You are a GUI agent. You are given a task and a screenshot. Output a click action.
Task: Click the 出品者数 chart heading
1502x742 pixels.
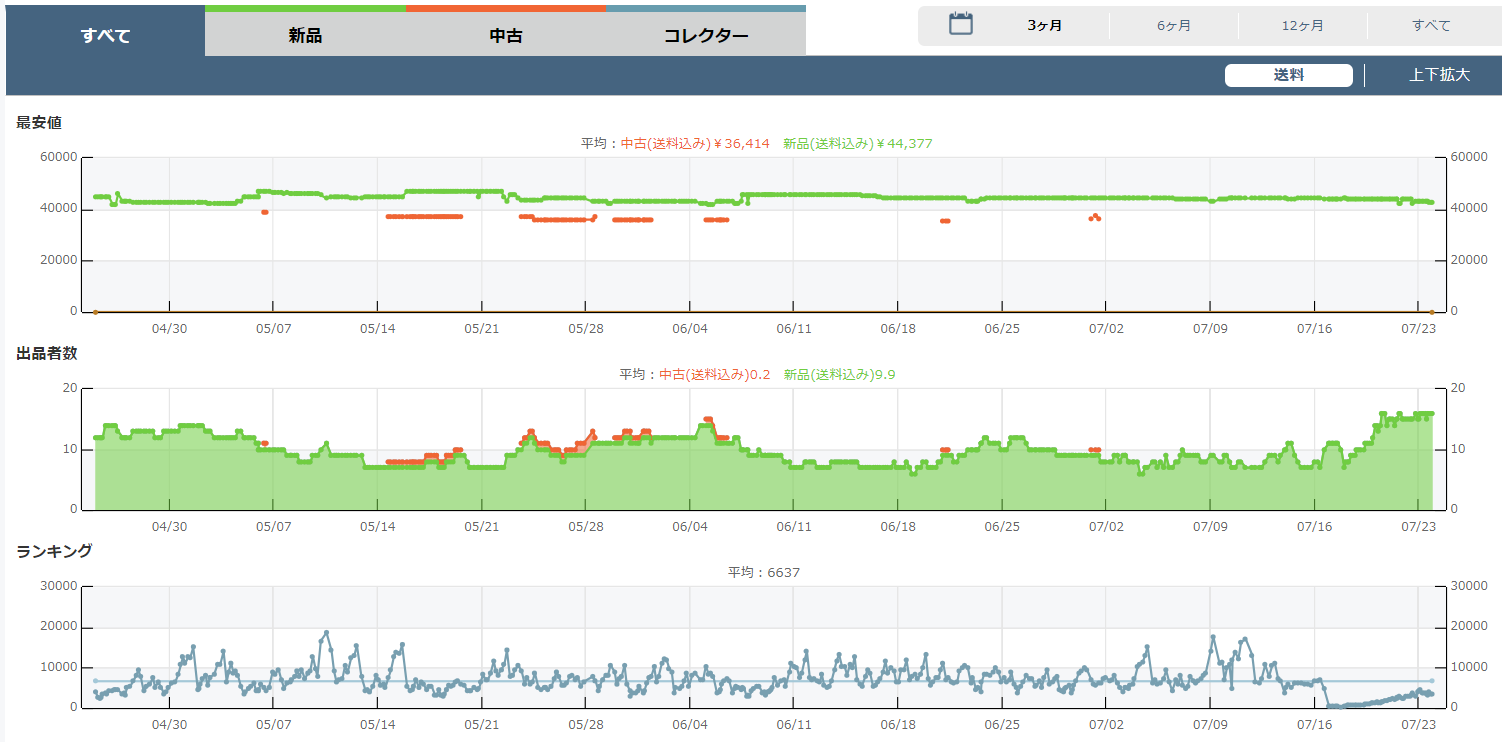click(47, 353)
